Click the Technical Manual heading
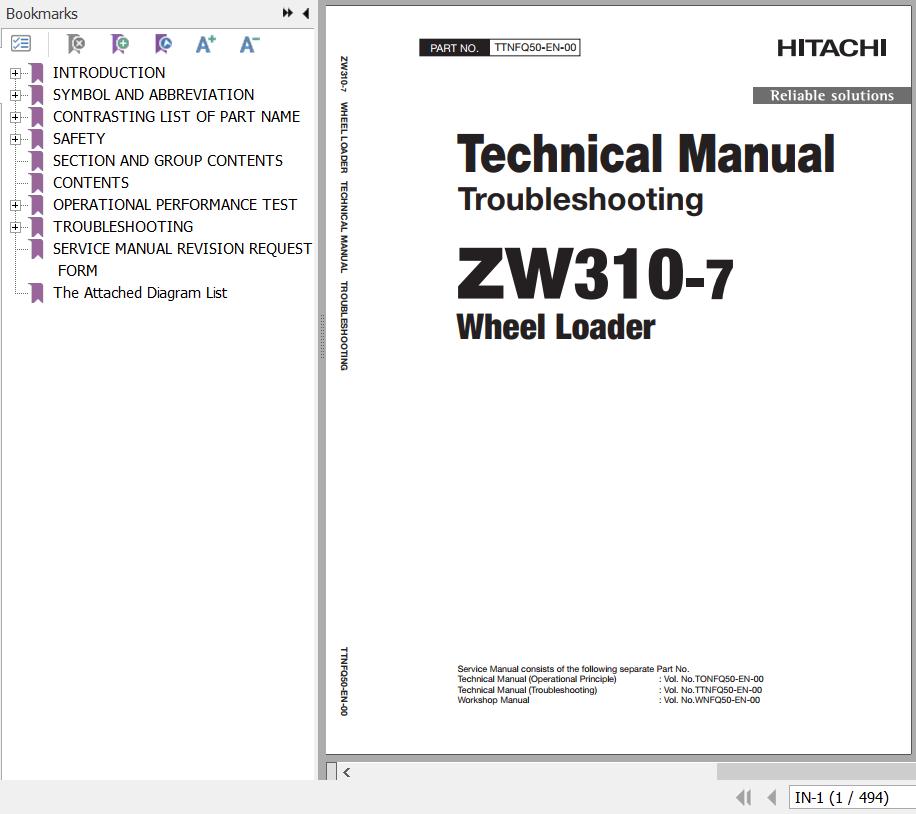 click(646, 154)
